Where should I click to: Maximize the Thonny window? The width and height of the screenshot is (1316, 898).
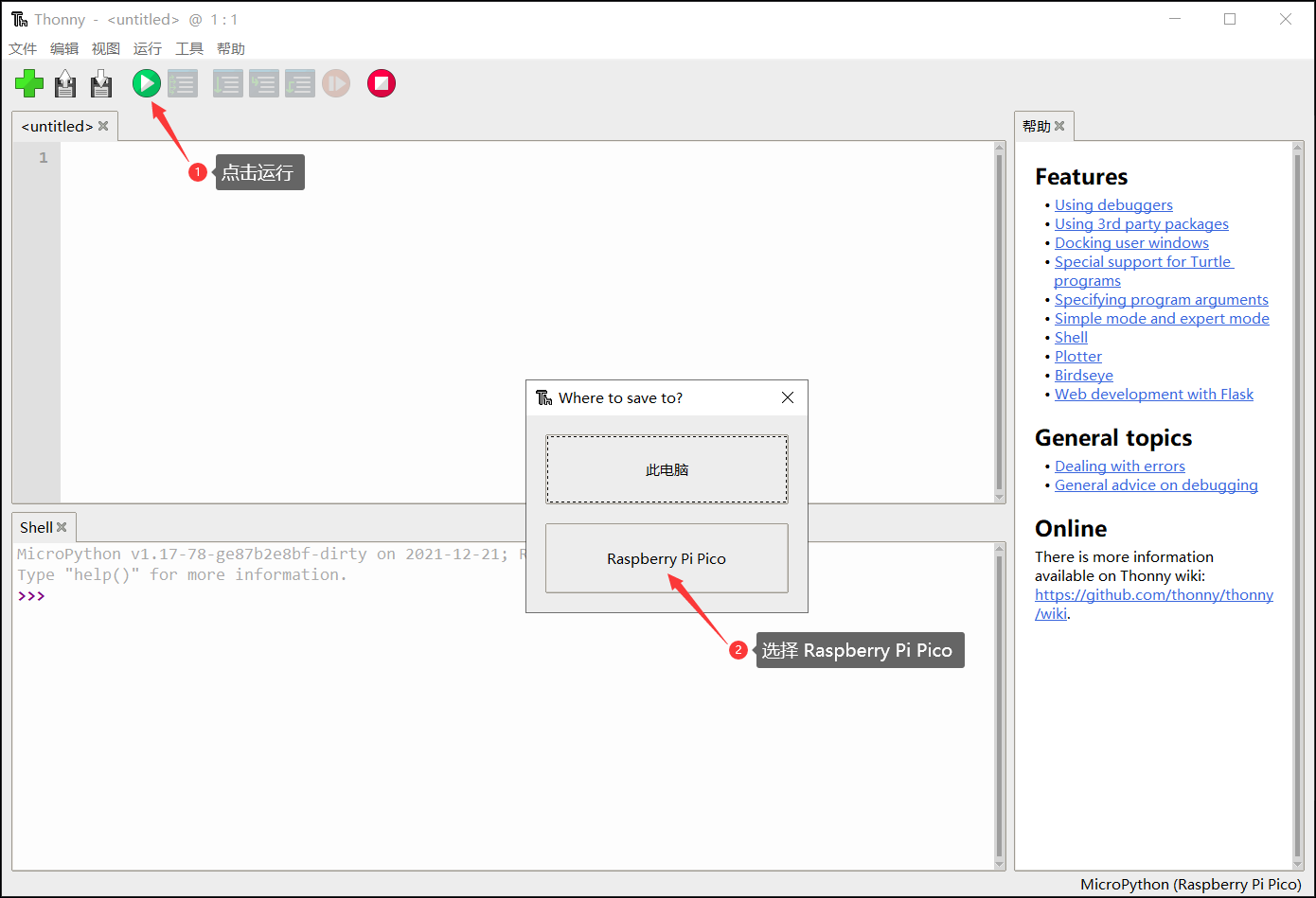[1230, 19]
